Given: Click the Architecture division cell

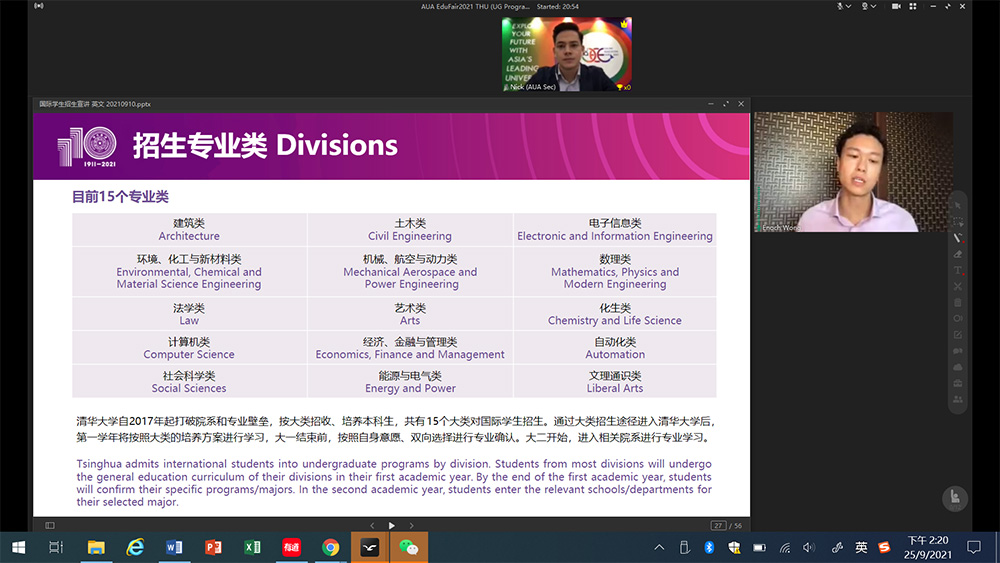Looking at the screenshot, I should click(x=189, y=230).
